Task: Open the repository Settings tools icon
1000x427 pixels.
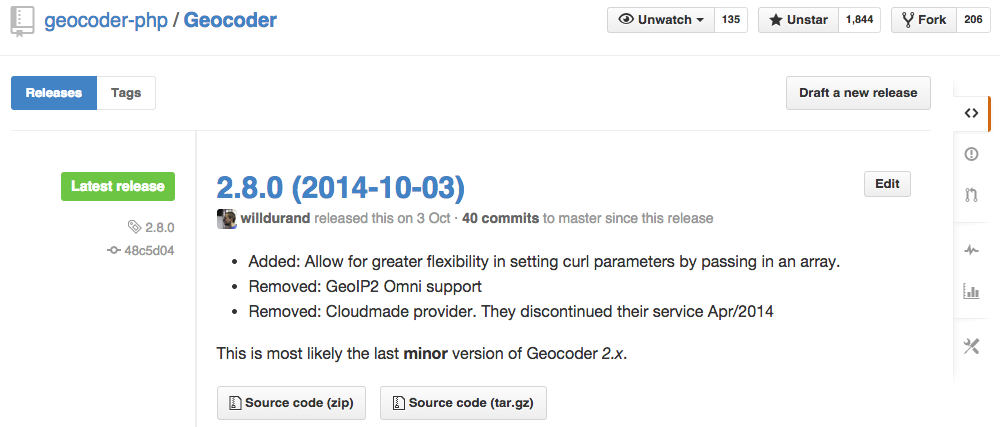Action: click(971, 347)
